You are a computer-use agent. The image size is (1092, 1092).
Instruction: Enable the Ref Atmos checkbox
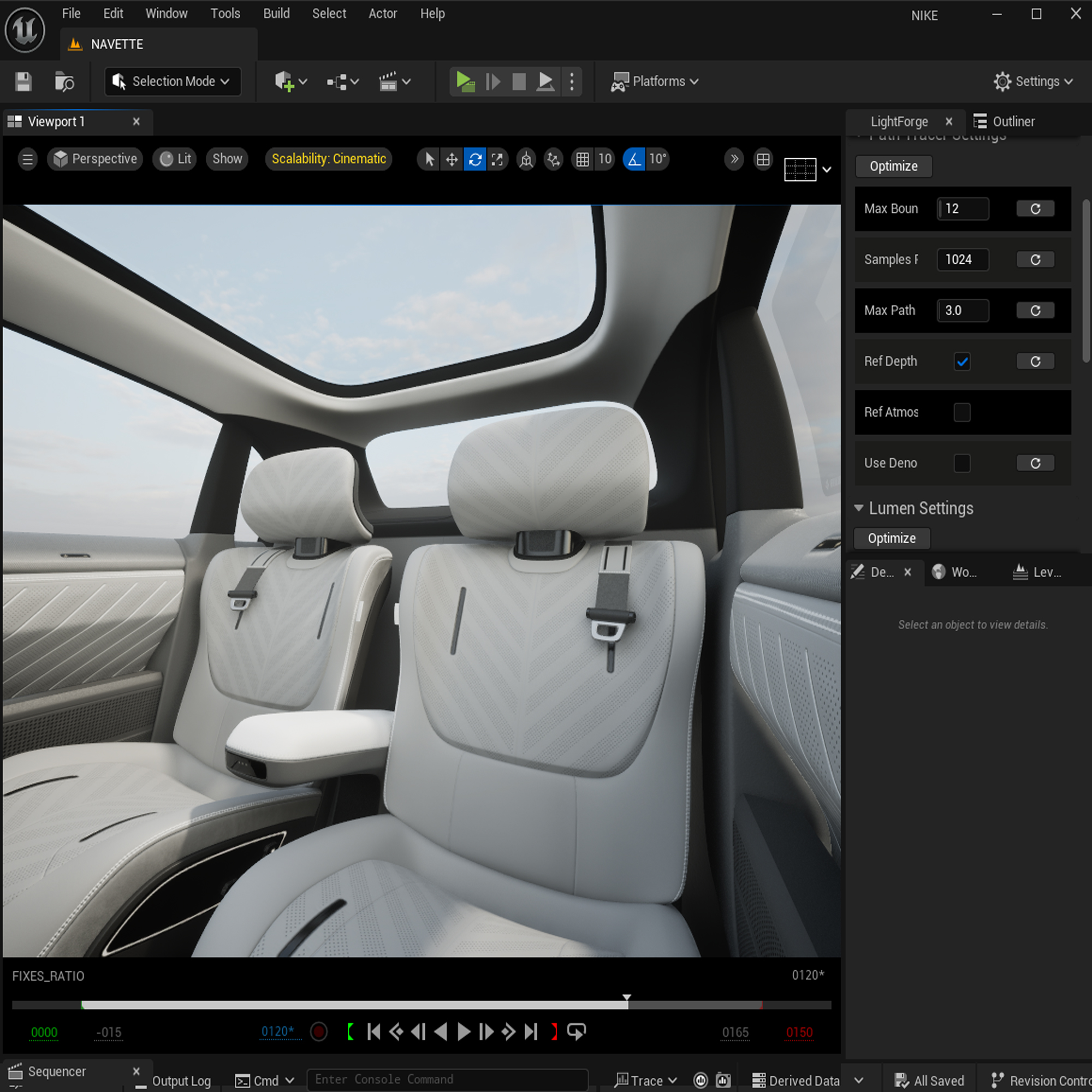click(x=962, y=413)
